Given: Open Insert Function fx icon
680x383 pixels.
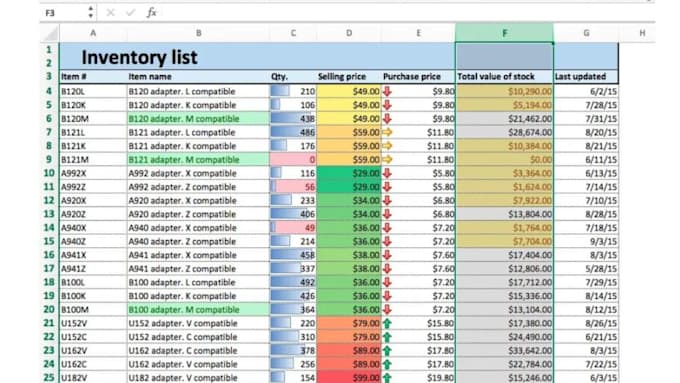Looking at the screenshot, I should 151,13.
